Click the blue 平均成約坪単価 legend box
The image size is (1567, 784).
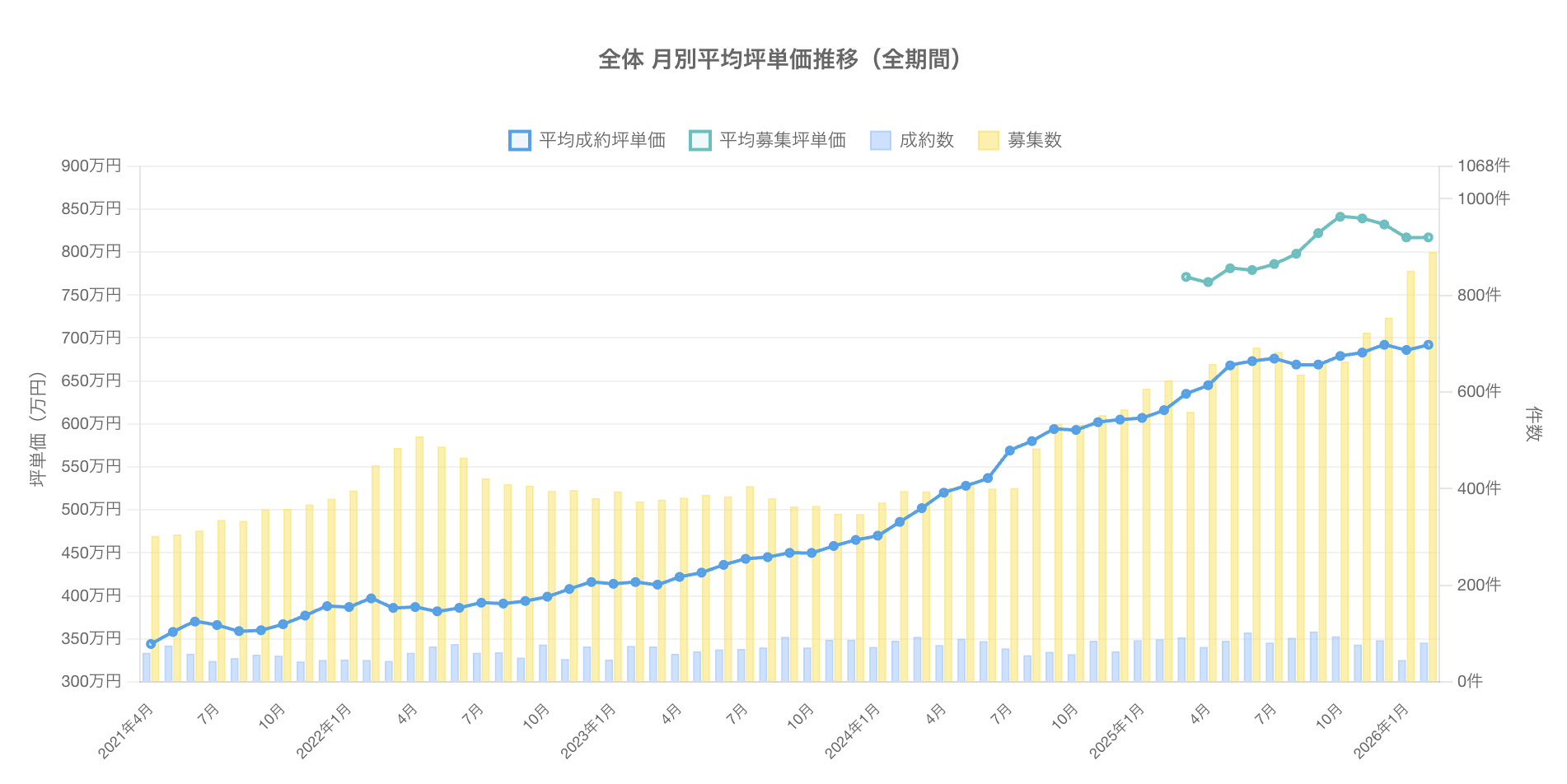[520, 141]
